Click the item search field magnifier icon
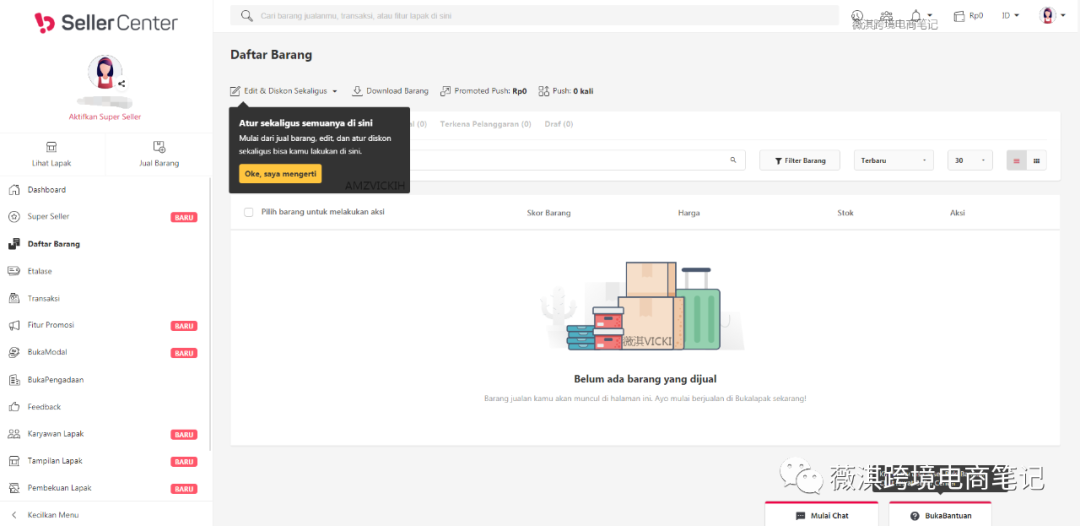Screen dimensions: 1080x526 734,160
